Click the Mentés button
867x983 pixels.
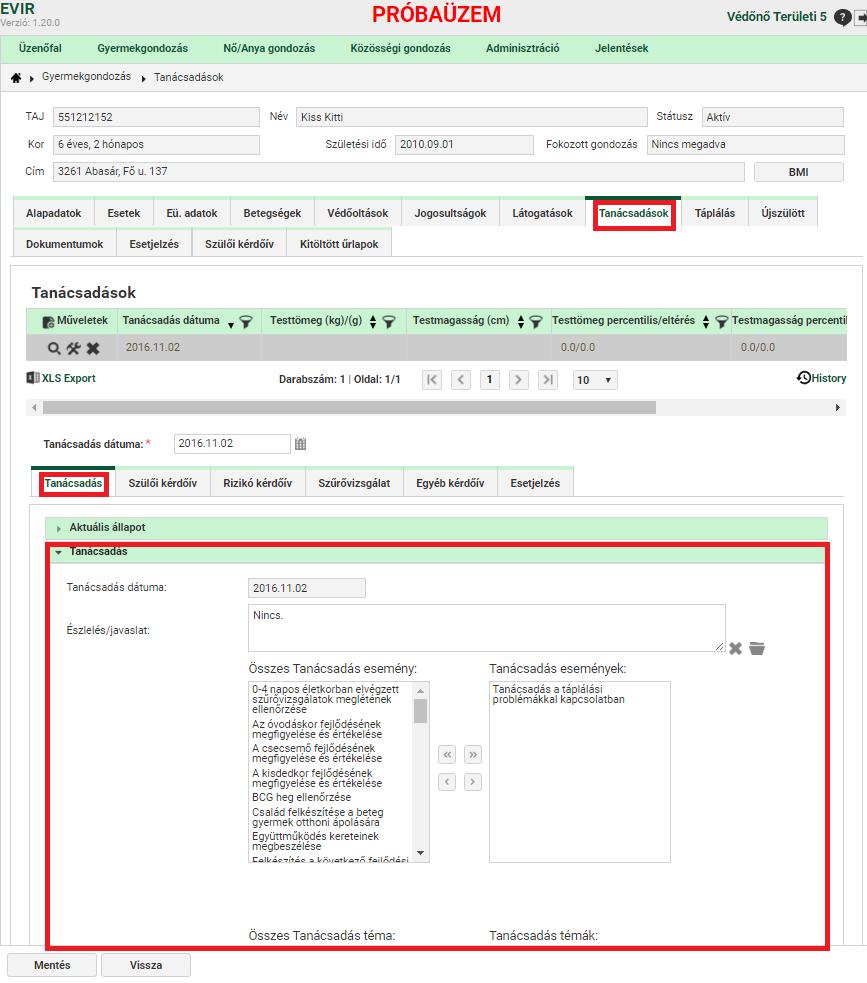(x=52, y=965)
